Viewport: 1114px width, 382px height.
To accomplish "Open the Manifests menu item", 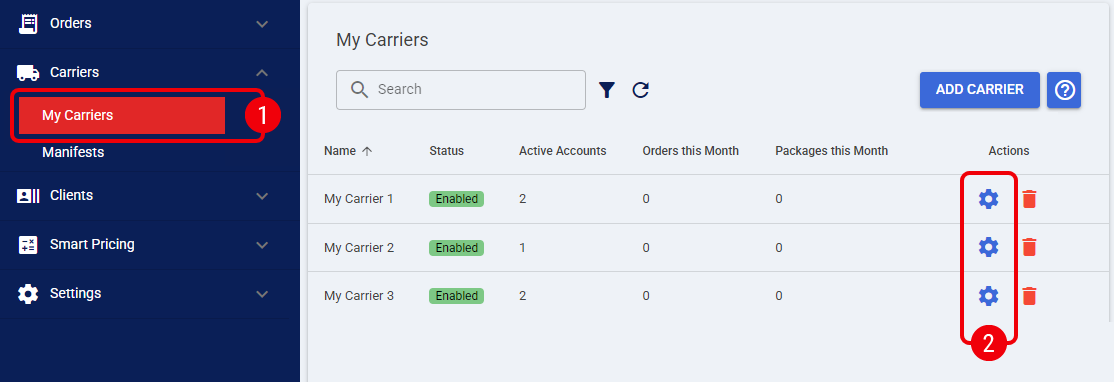I will click(73, 152).
